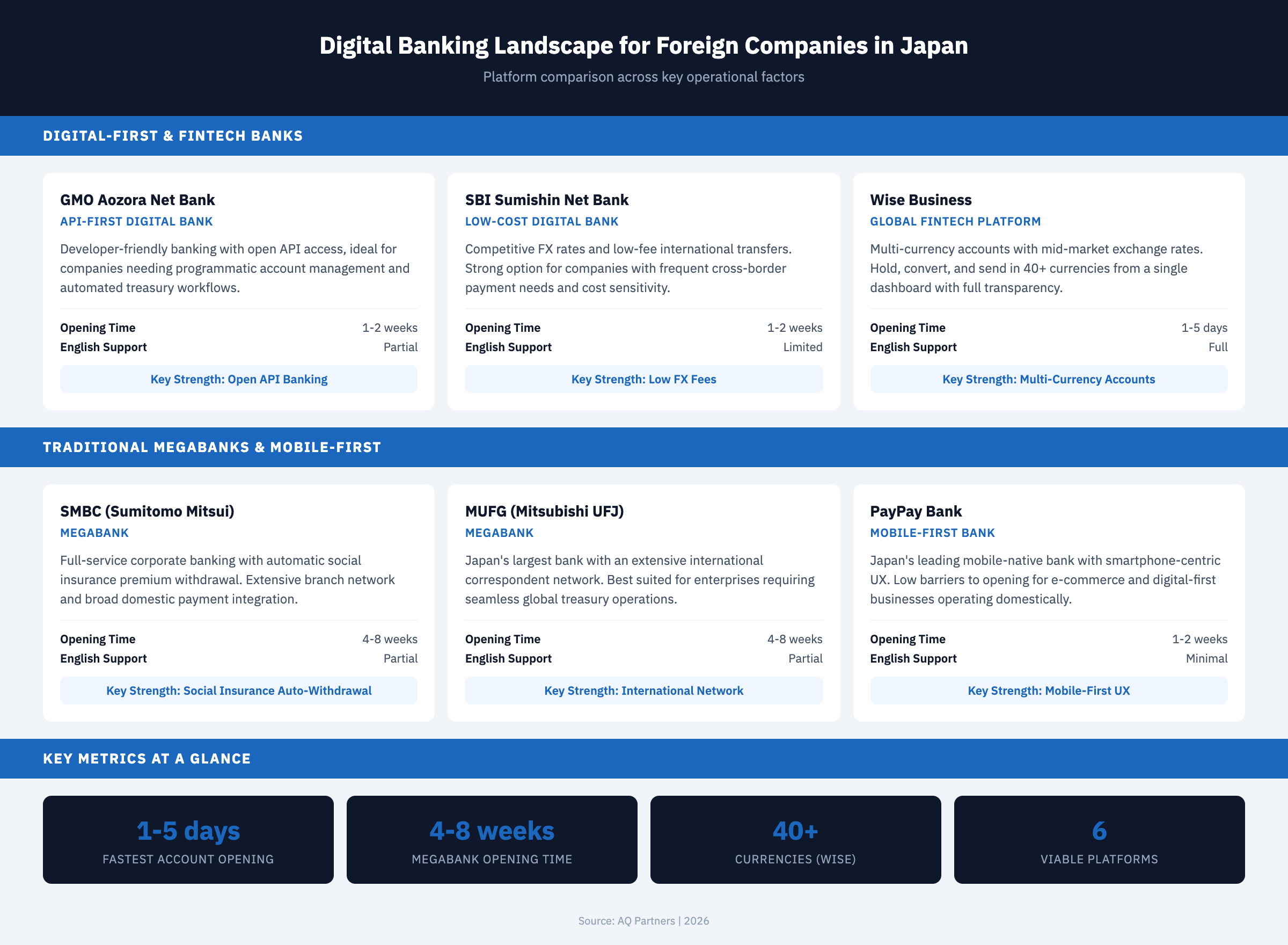Click Key Strength: International Network badge

click(x=643, y=690)
